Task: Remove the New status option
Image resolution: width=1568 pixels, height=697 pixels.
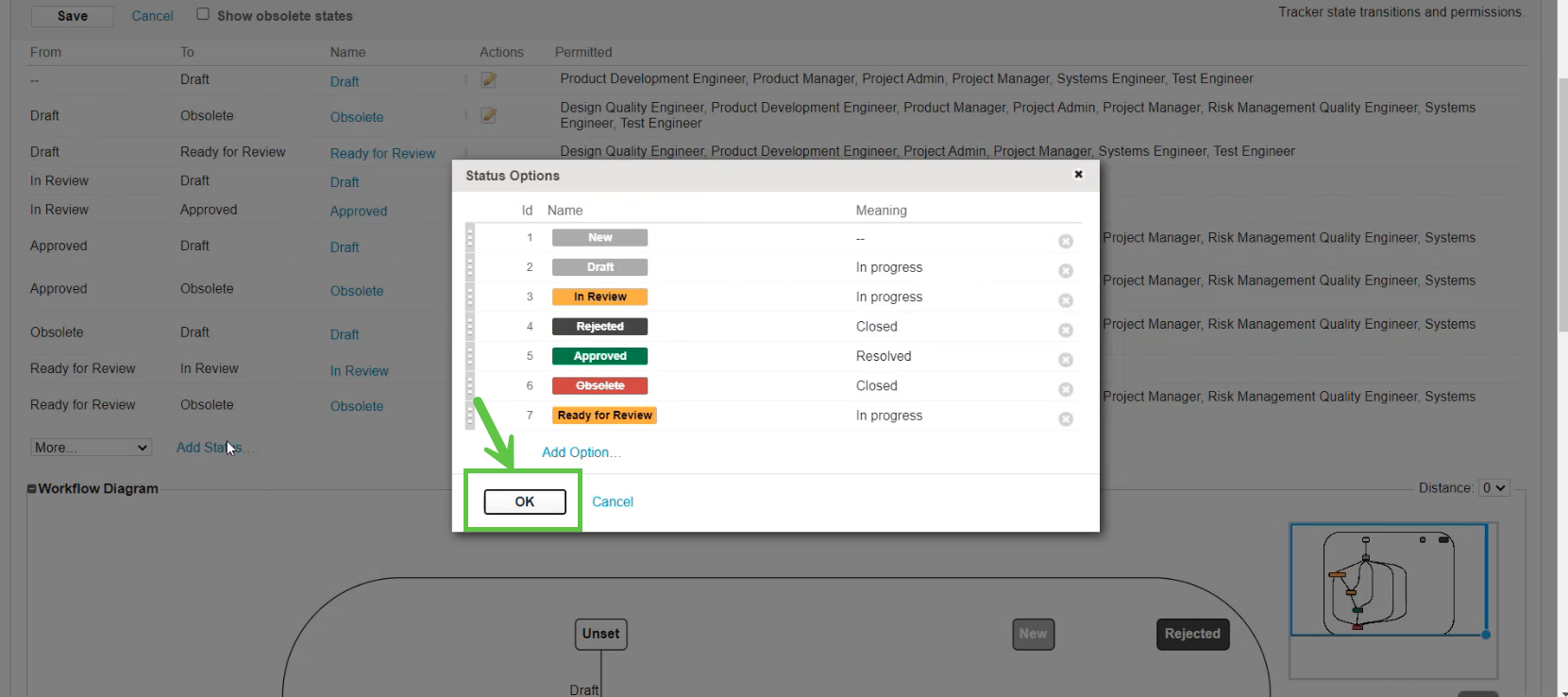Action: 1065,241
